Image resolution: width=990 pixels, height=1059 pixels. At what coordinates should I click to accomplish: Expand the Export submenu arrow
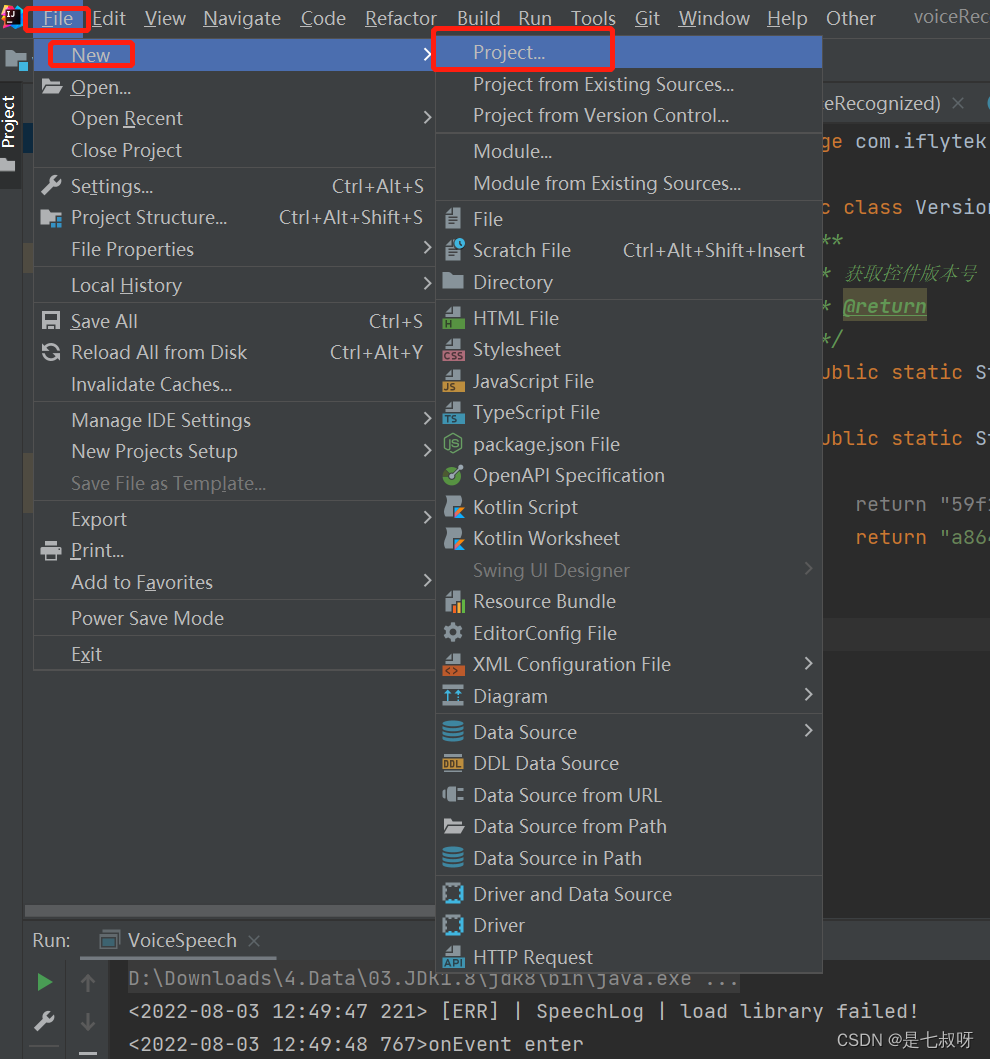[x=427, y=517]
